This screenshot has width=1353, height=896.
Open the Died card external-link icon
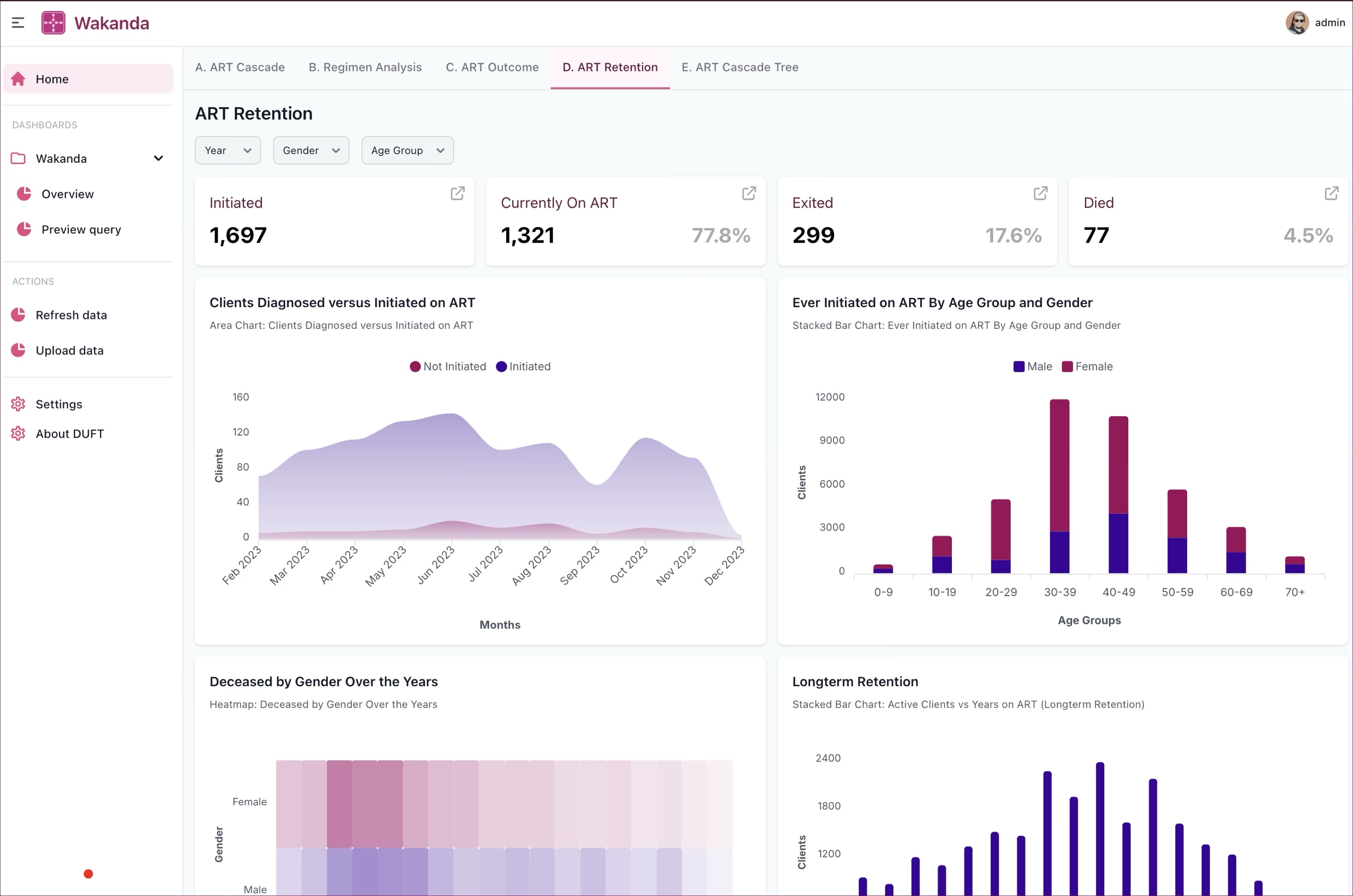coord(1331,193)
